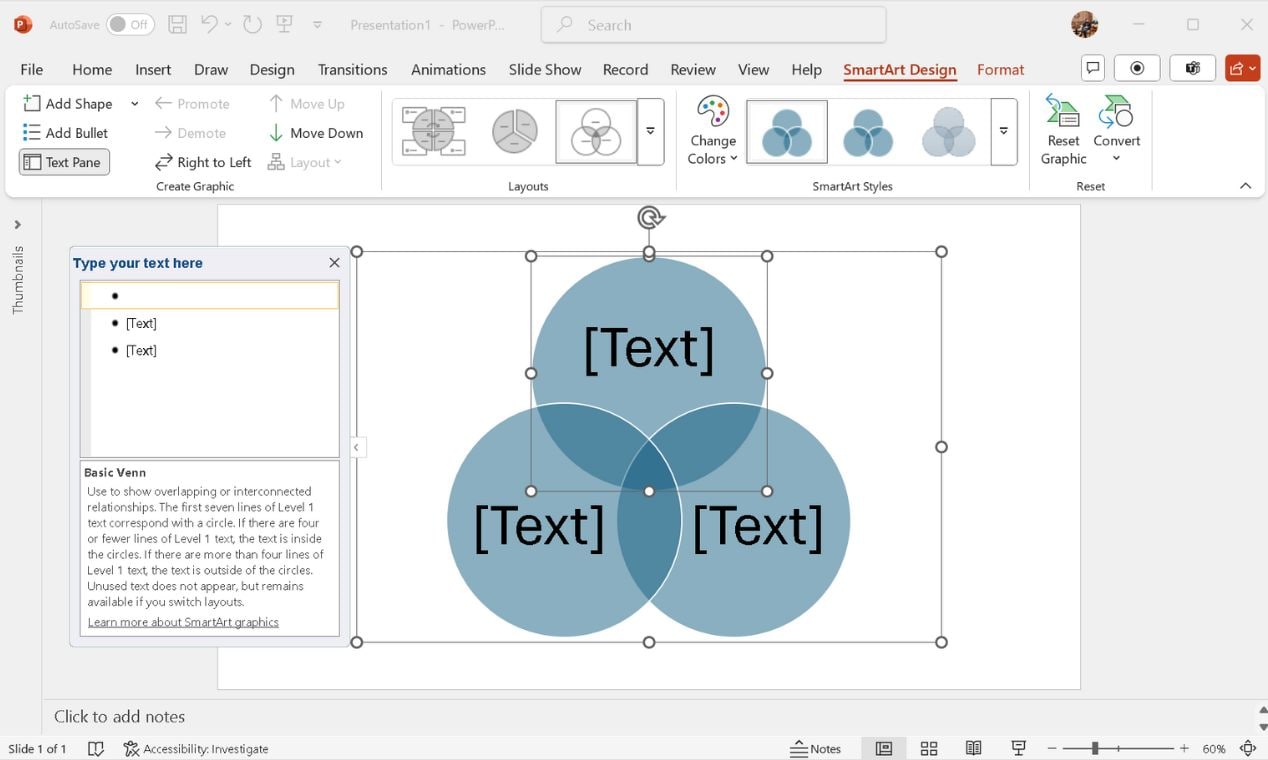Open the File menu

click(x=32, y=69)
